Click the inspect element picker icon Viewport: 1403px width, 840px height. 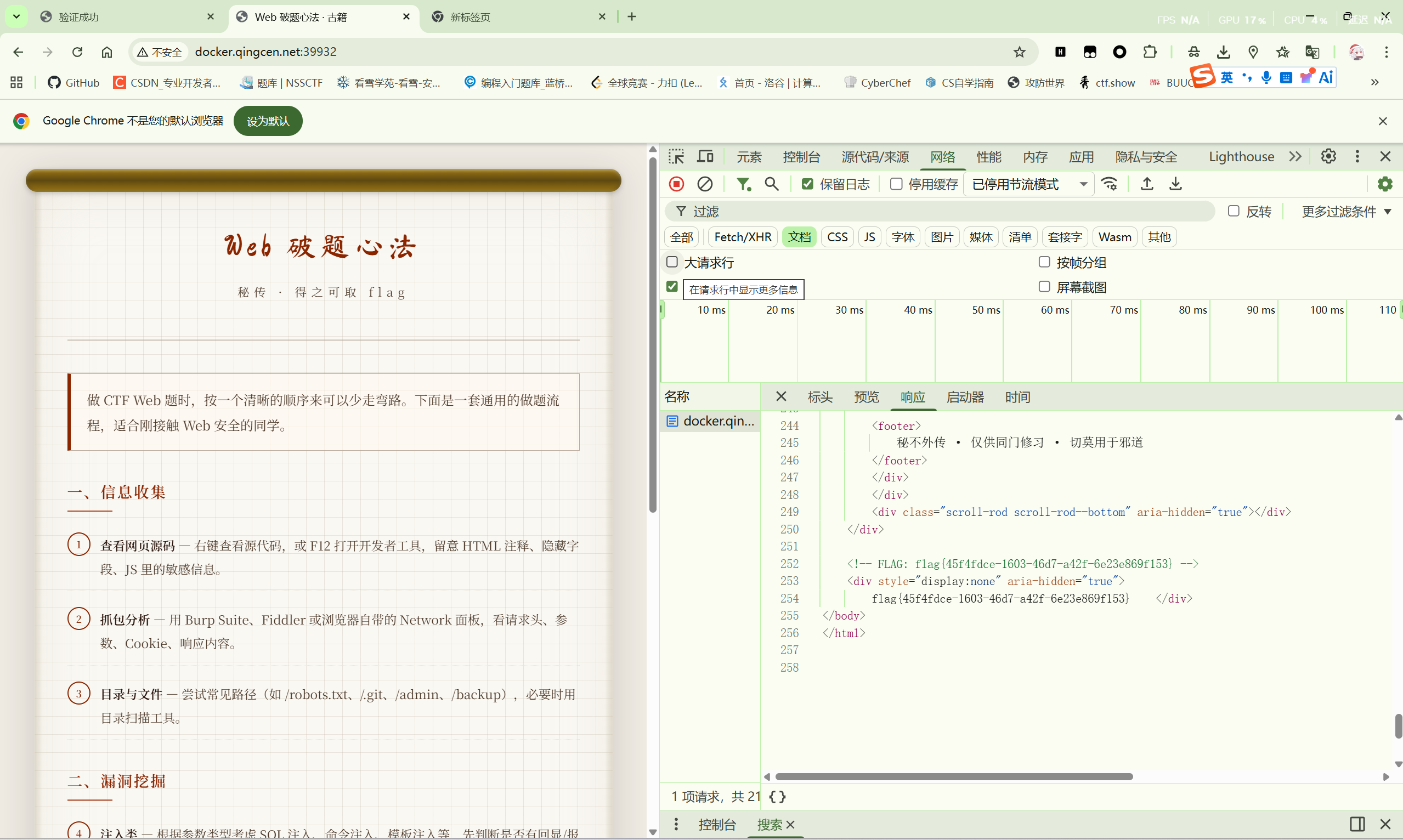coord(676,156)
